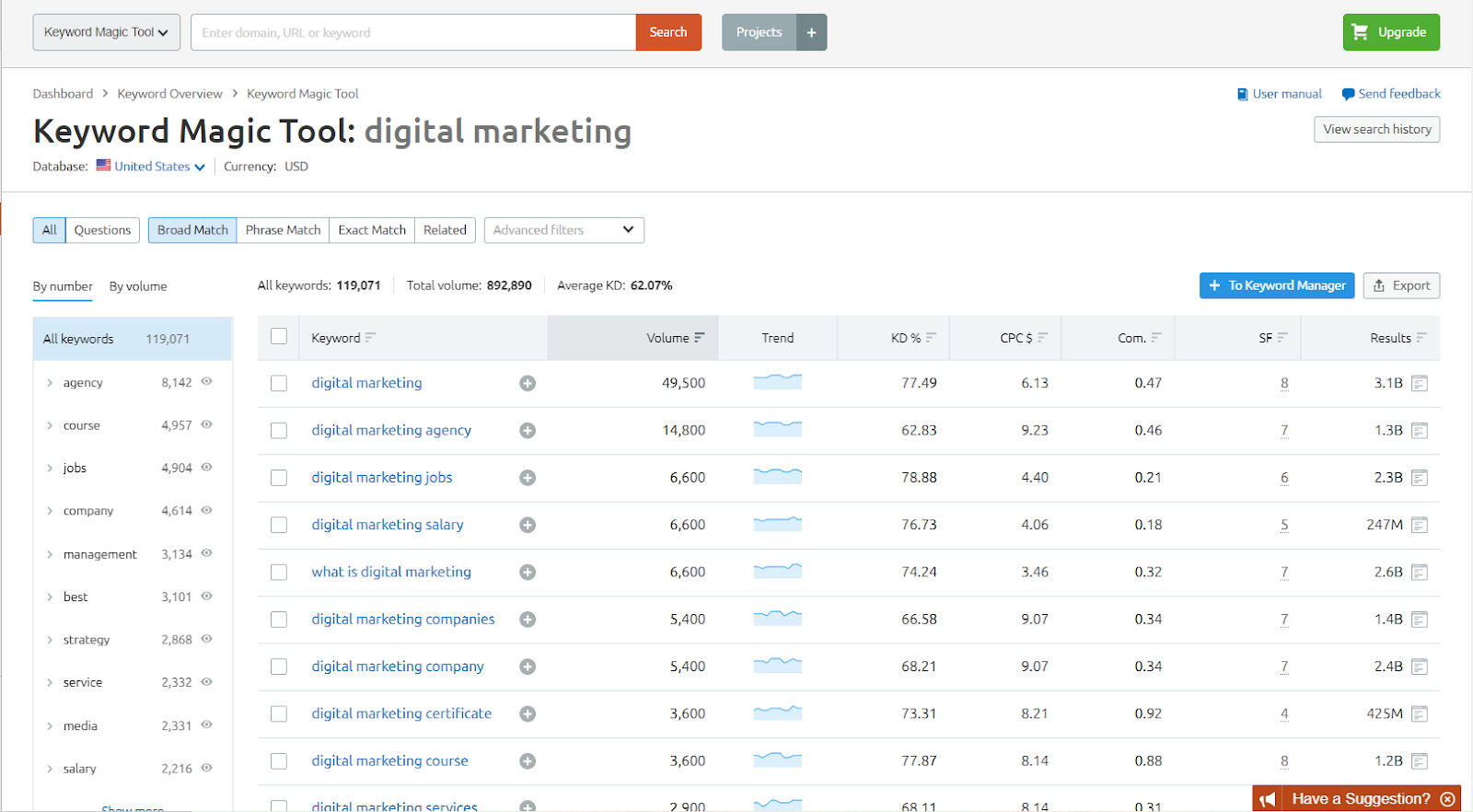
Task: Expand the 'agency' keyword group
Action: [50, 383]
